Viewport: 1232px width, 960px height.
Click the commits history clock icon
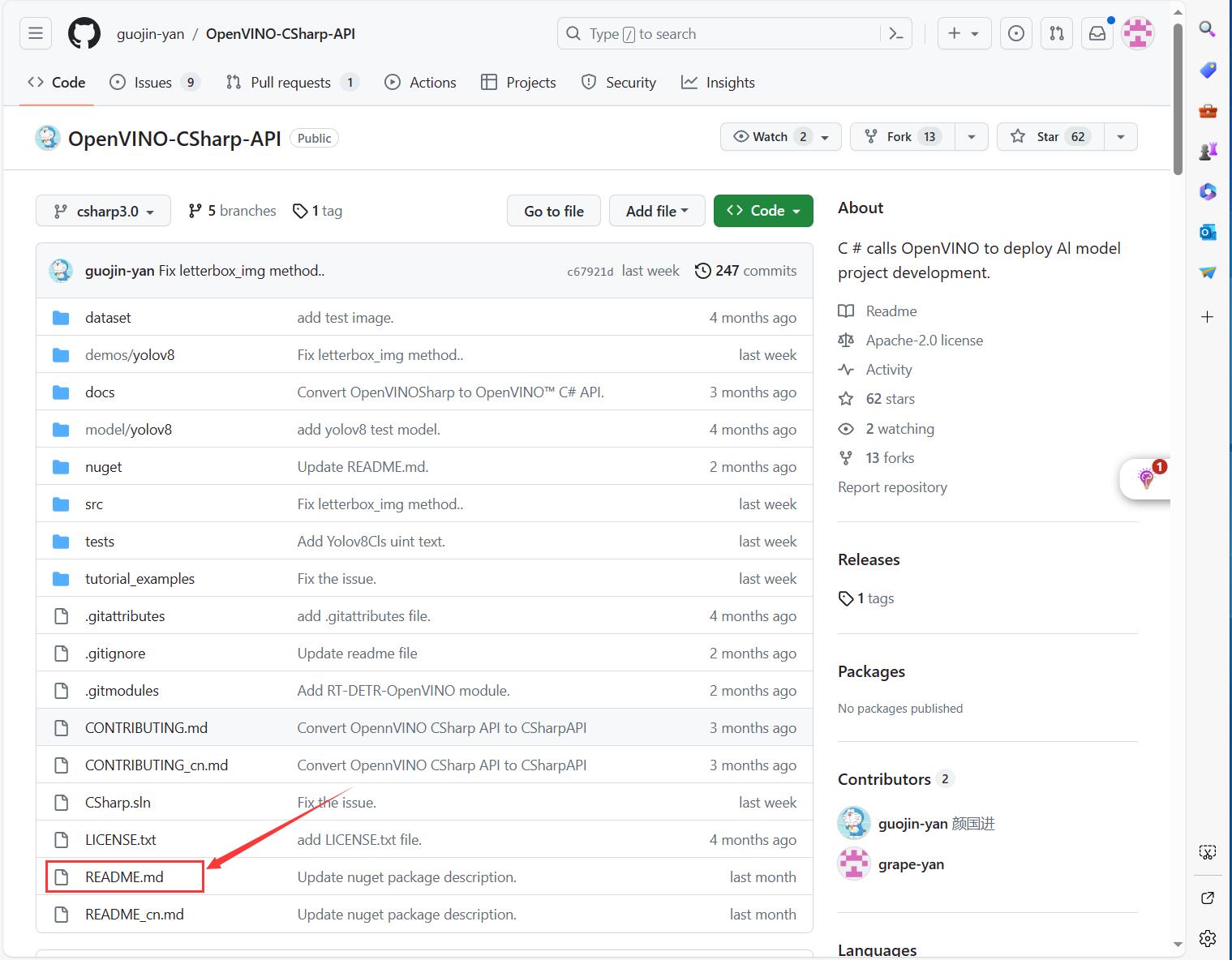tap(703, 271)
